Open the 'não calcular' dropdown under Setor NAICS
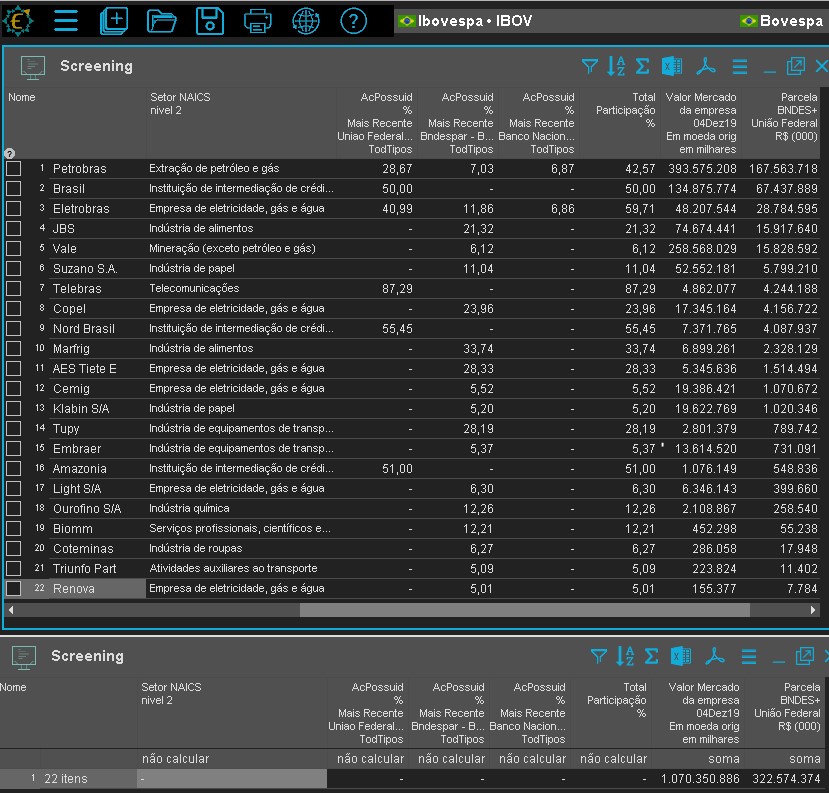The height and width of the screenshot is (793, 829). tap(232, 759)
